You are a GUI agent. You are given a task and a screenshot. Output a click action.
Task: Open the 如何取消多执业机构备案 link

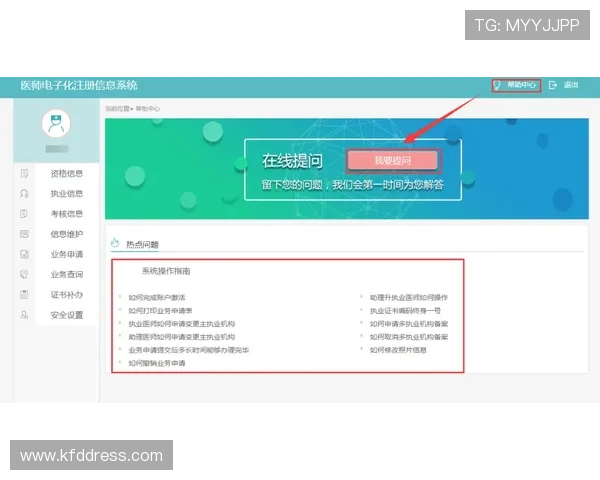click(x=409, y=337)
